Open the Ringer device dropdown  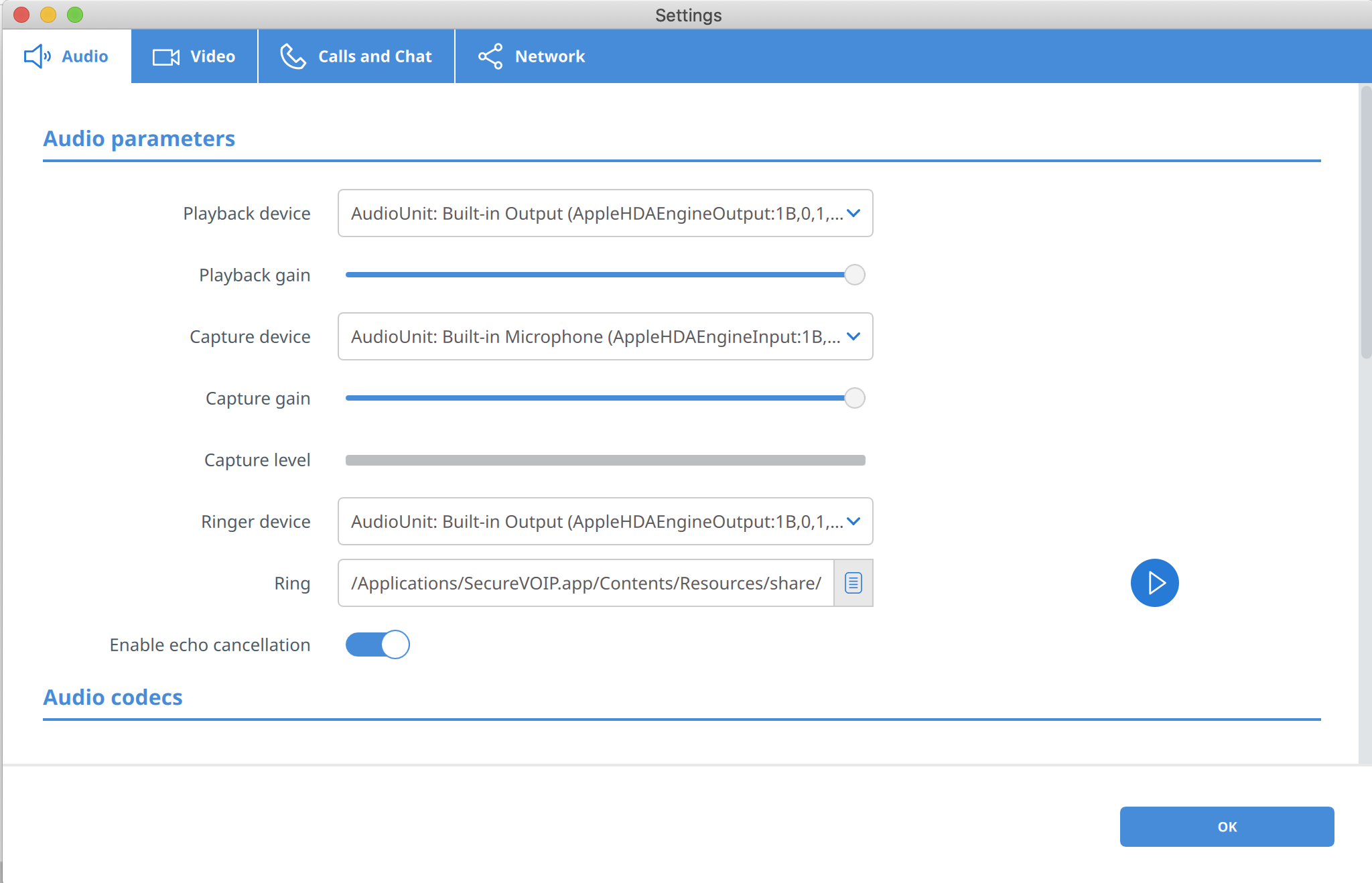tap(605, 521)
